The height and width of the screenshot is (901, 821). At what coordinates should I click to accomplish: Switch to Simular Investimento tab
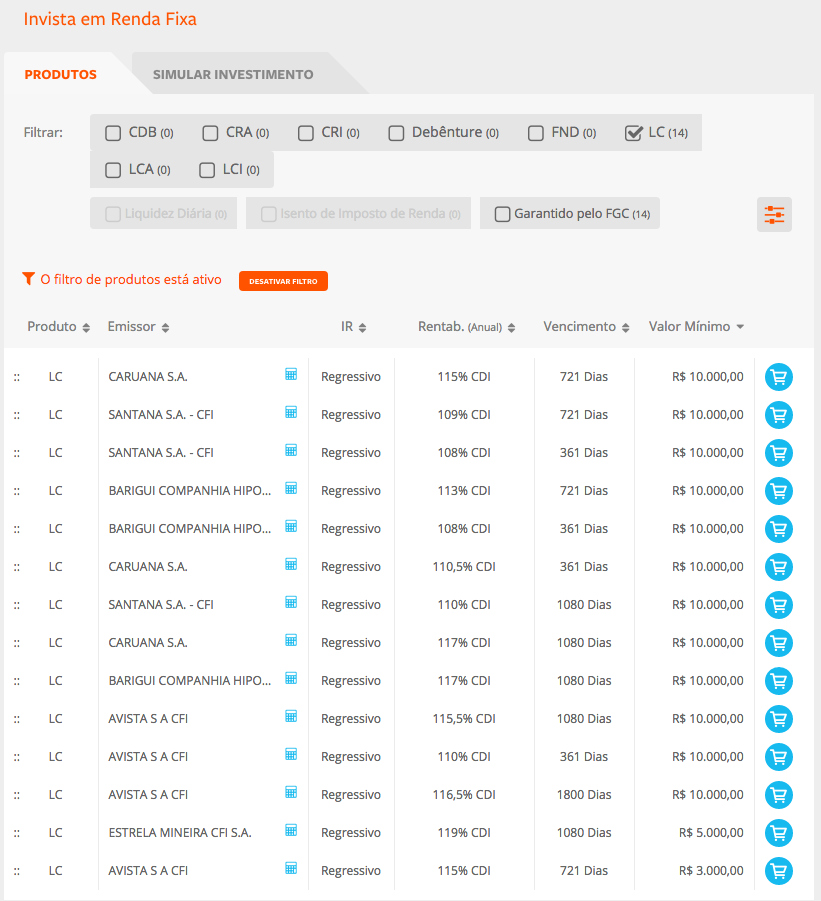(233, 75)
